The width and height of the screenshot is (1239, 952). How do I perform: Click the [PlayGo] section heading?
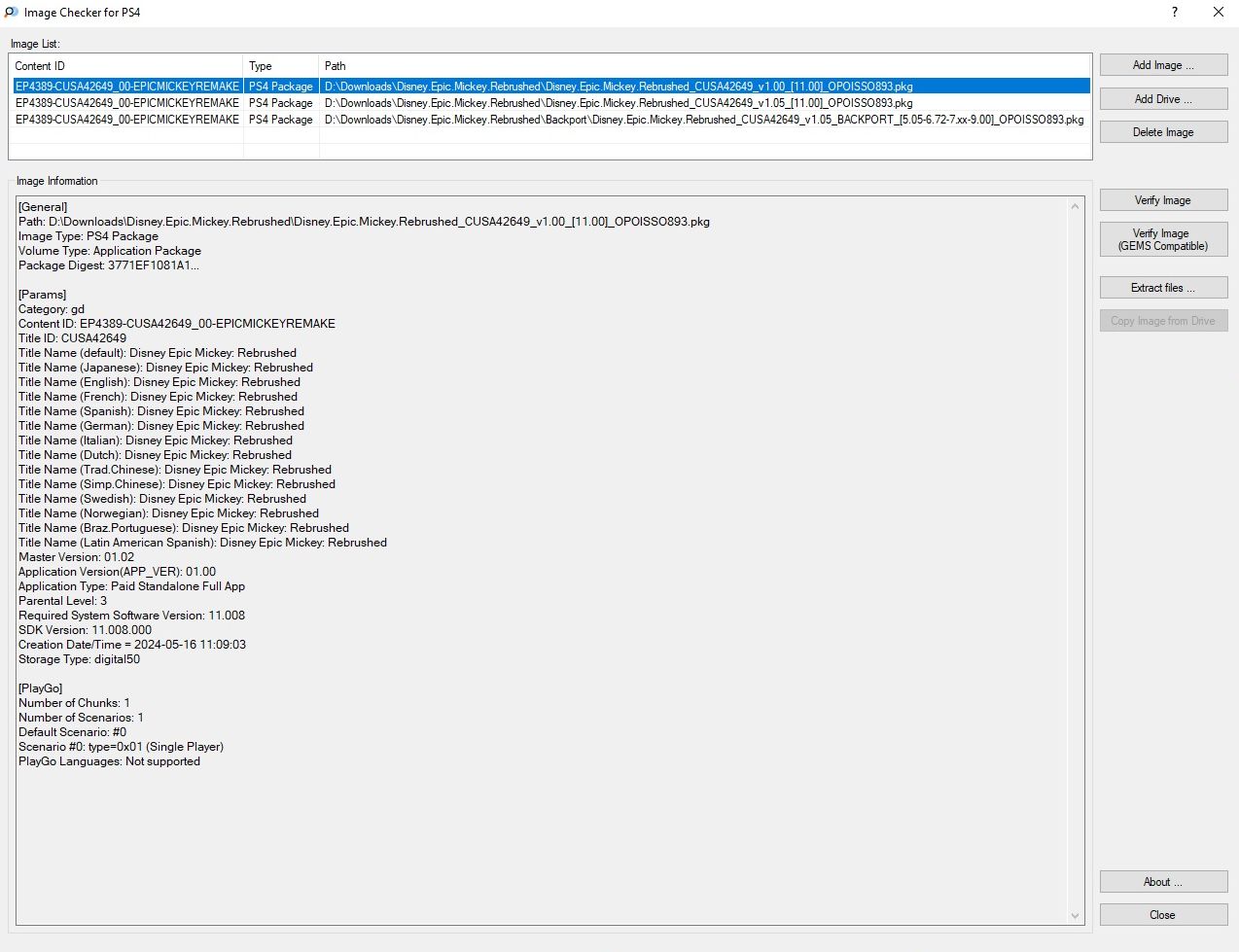pos(41,688)
